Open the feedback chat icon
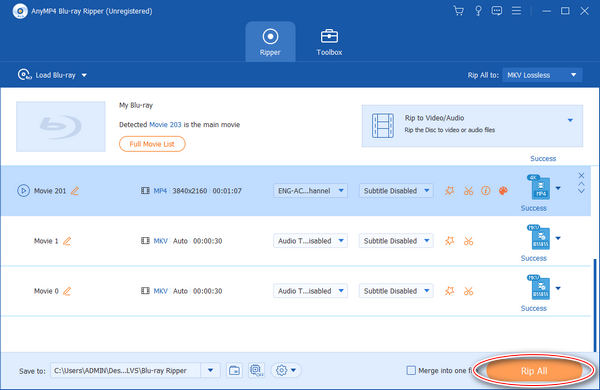This screenshot has width=600, height=390. [x=497, y=11]
